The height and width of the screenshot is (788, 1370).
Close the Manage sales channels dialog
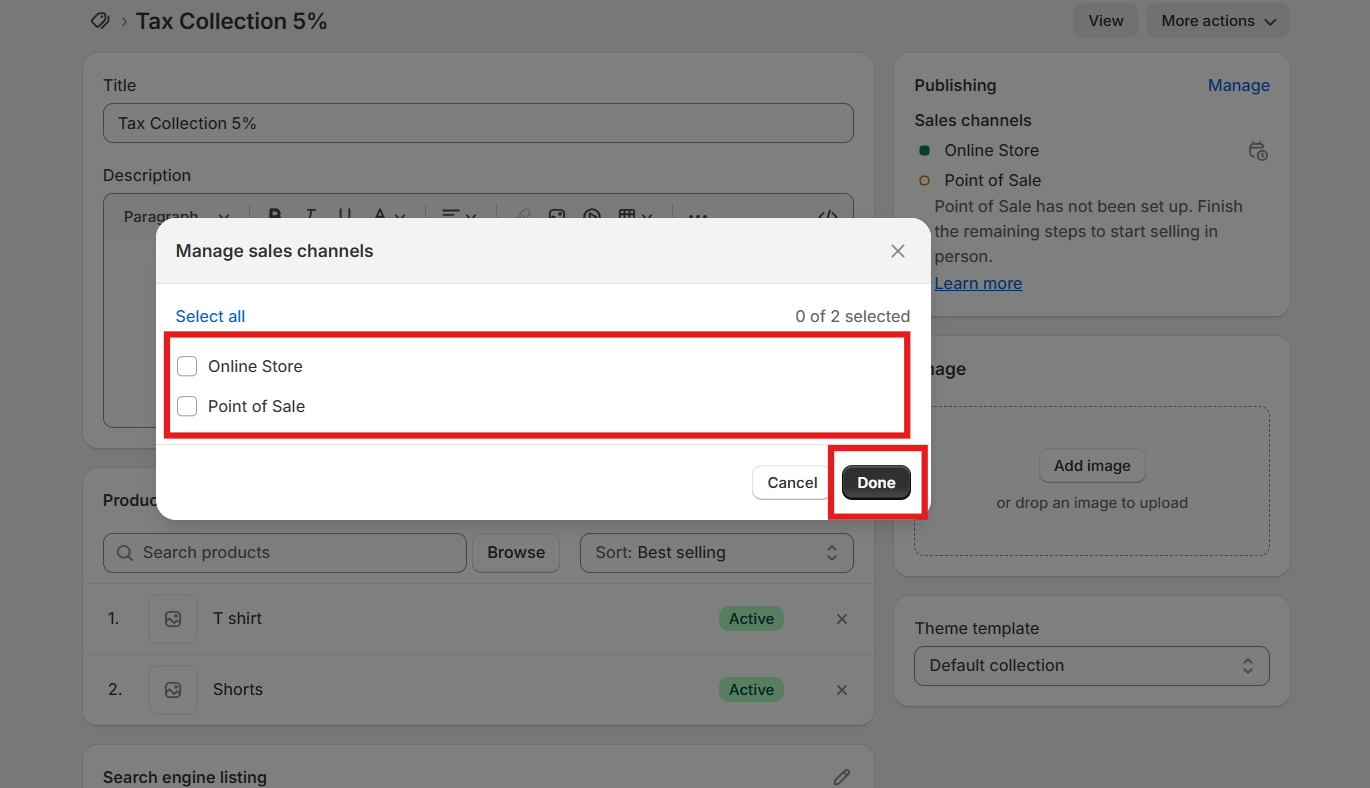click(897, 251)
